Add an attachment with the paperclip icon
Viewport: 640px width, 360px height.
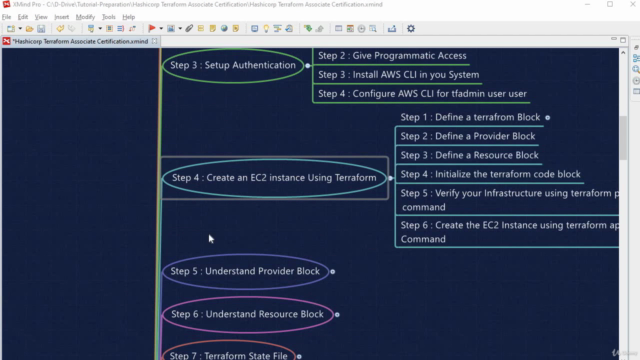point(189,29)
